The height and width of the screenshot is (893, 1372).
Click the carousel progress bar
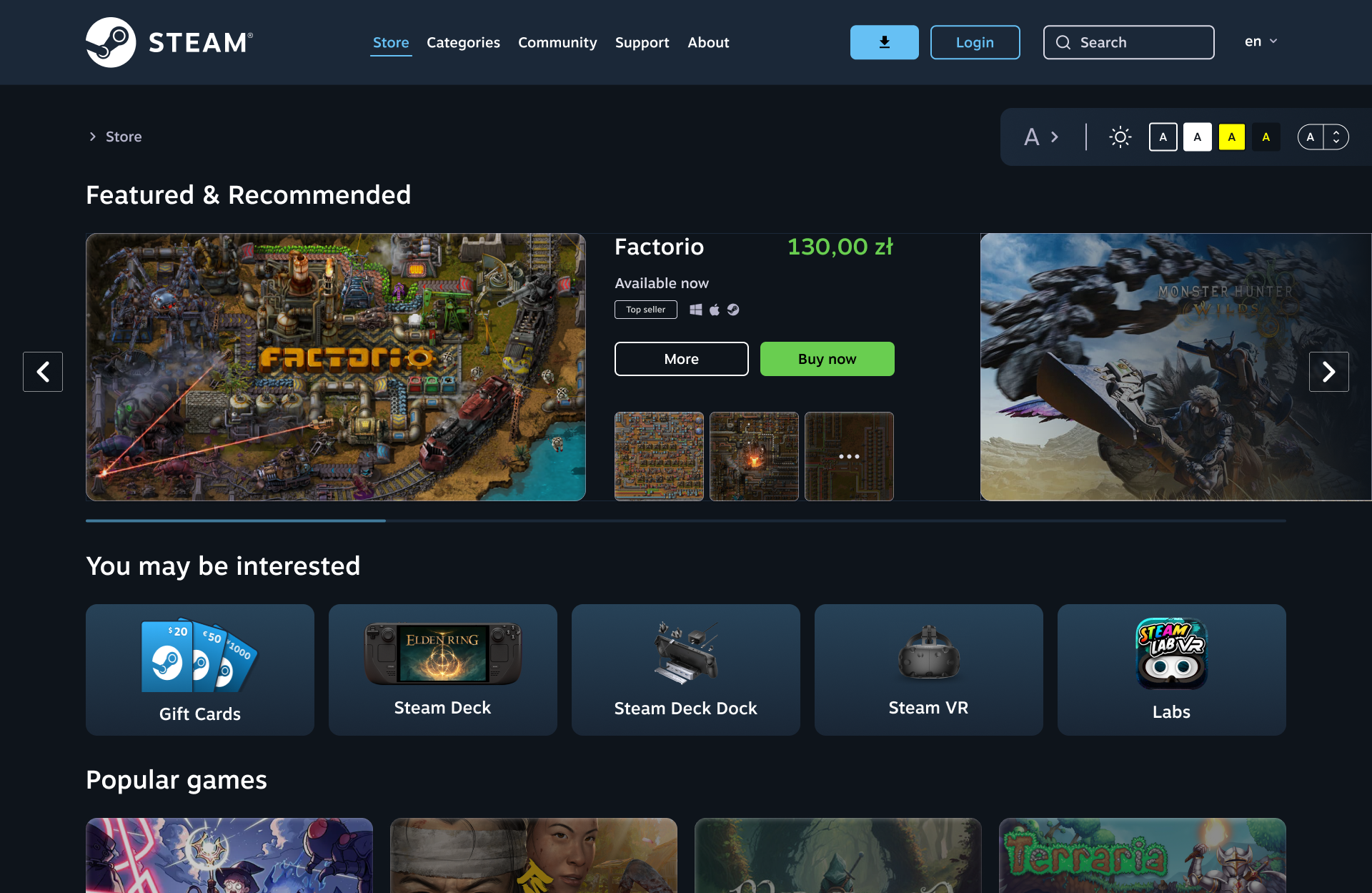pyautogui.click(x=686, y=520)
